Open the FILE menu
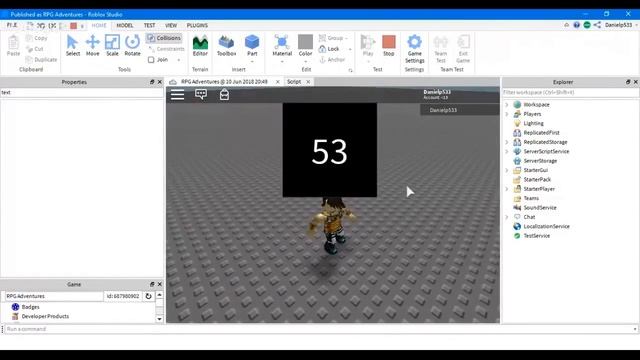The image size is (640, 360). 12,25
